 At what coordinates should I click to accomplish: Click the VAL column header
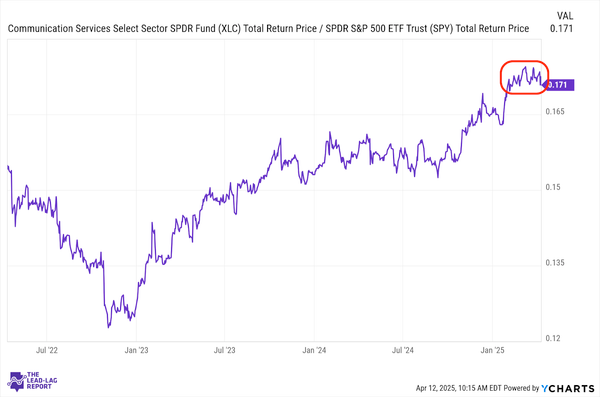[564, 16]
